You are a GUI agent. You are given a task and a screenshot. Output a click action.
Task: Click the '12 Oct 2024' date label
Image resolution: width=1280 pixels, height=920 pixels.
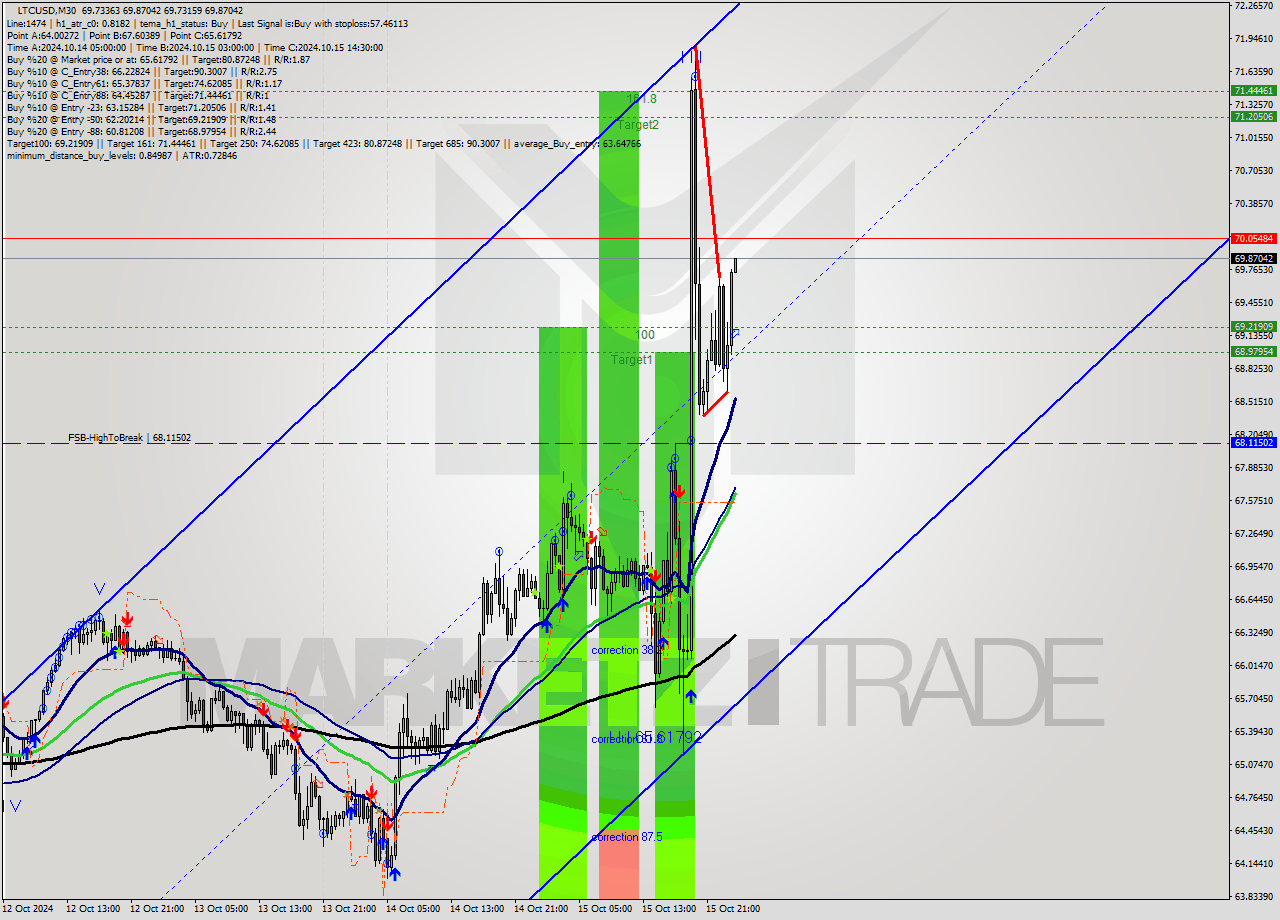point(28,909)
